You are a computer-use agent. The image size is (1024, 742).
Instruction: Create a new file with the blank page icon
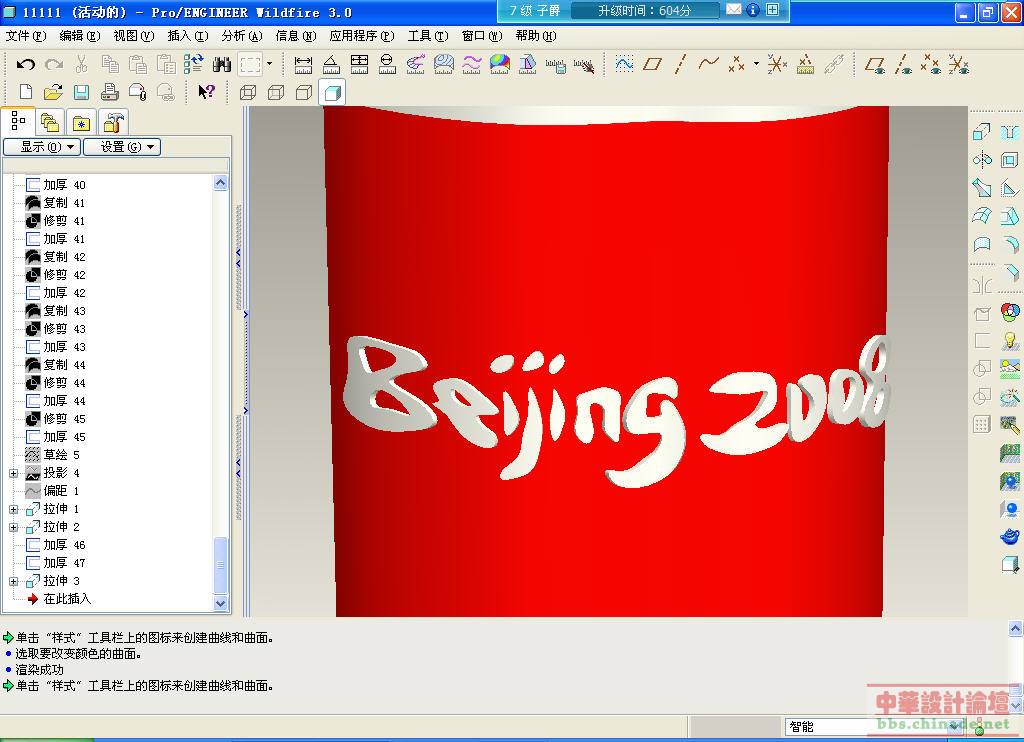[x=25, y=92]
